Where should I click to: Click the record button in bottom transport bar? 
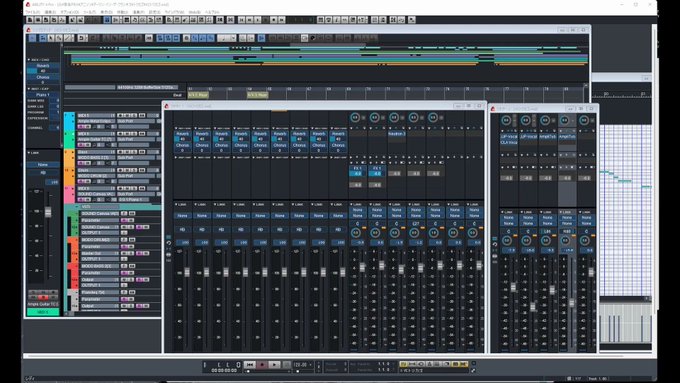pyautogui.click(x=262, y=364)
